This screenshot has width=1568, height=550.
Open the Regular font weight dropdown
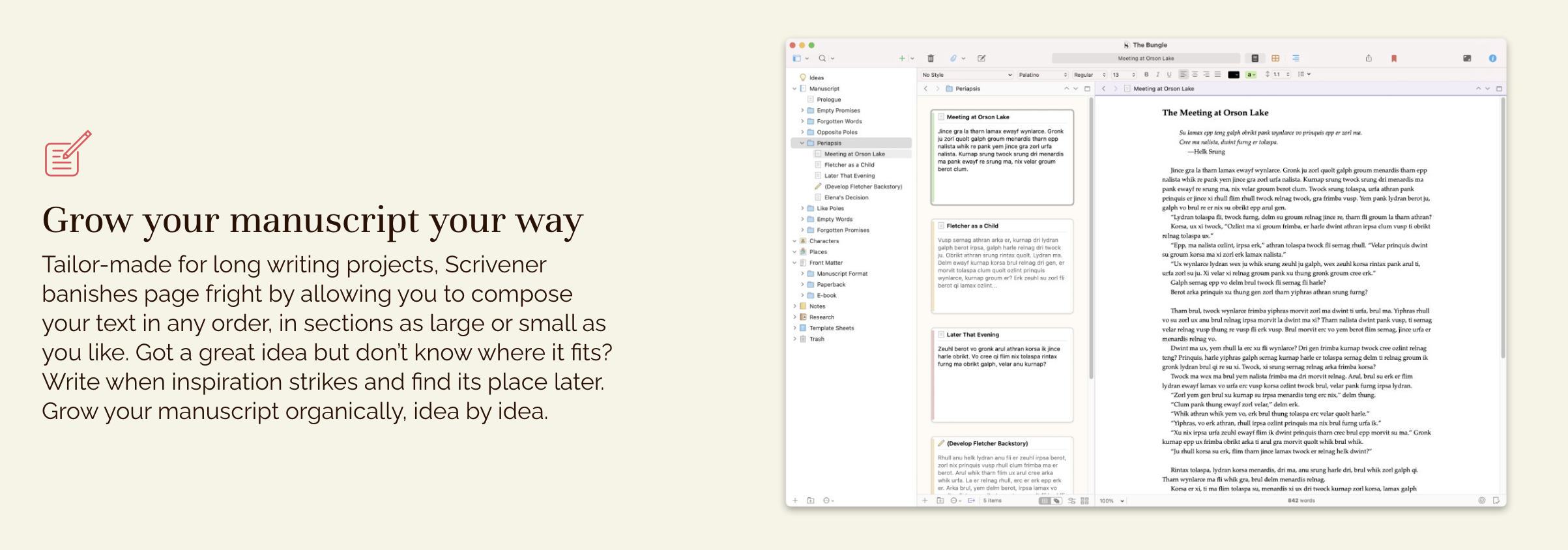click(x=1090, y=75)
